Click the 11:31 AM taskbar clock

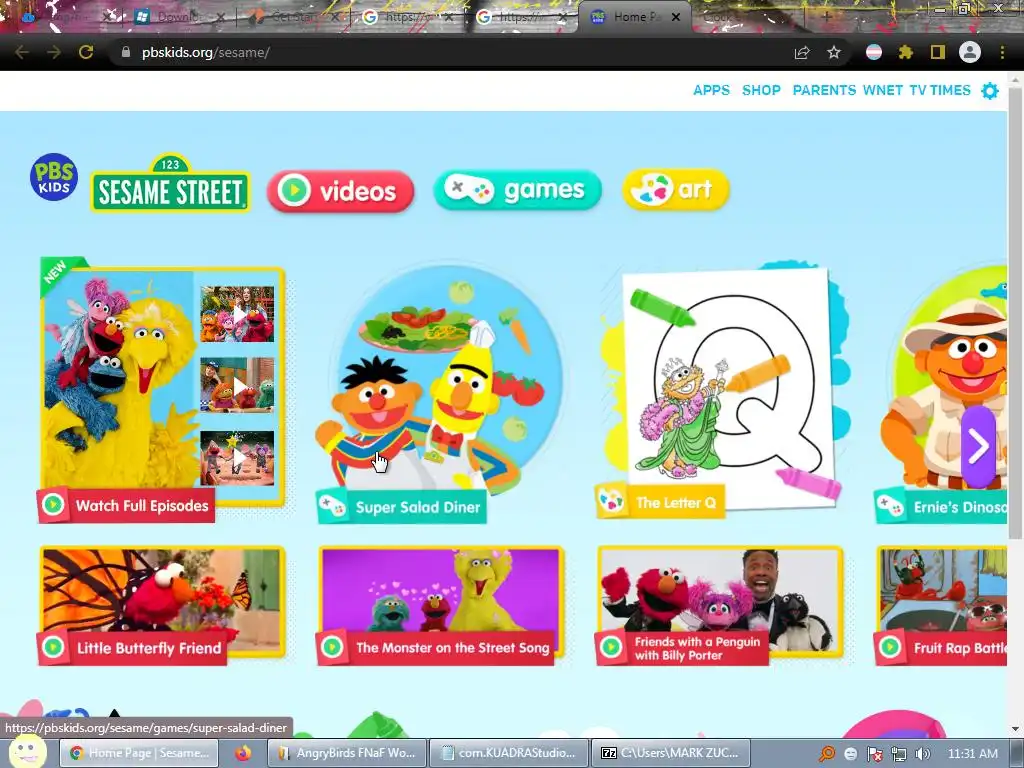(x=972, y=754)
